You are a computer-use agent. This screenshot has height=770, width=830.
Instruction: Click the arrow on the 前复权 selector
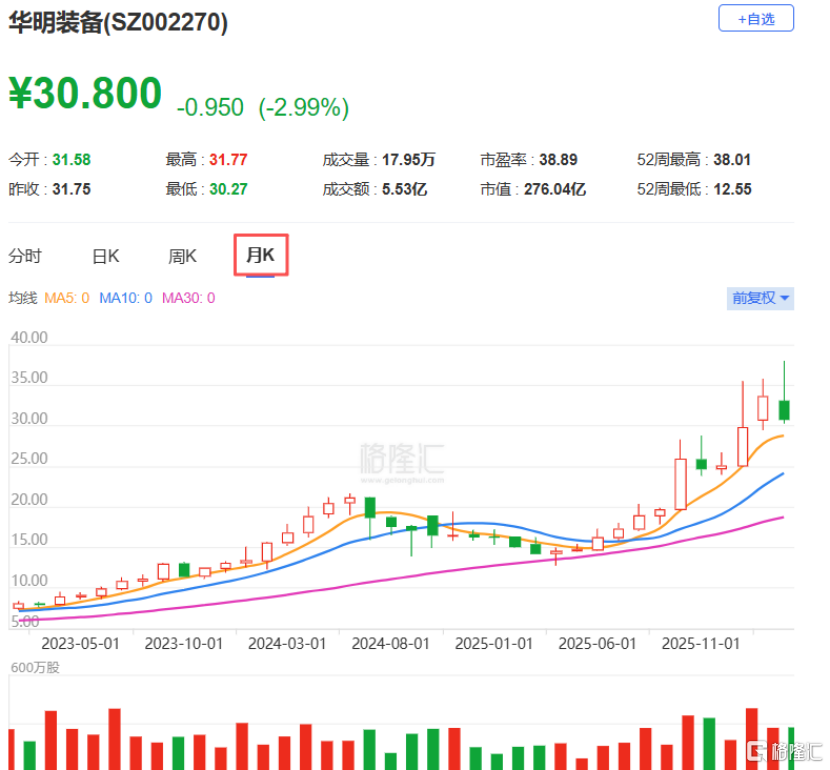(x=786, y=298)
